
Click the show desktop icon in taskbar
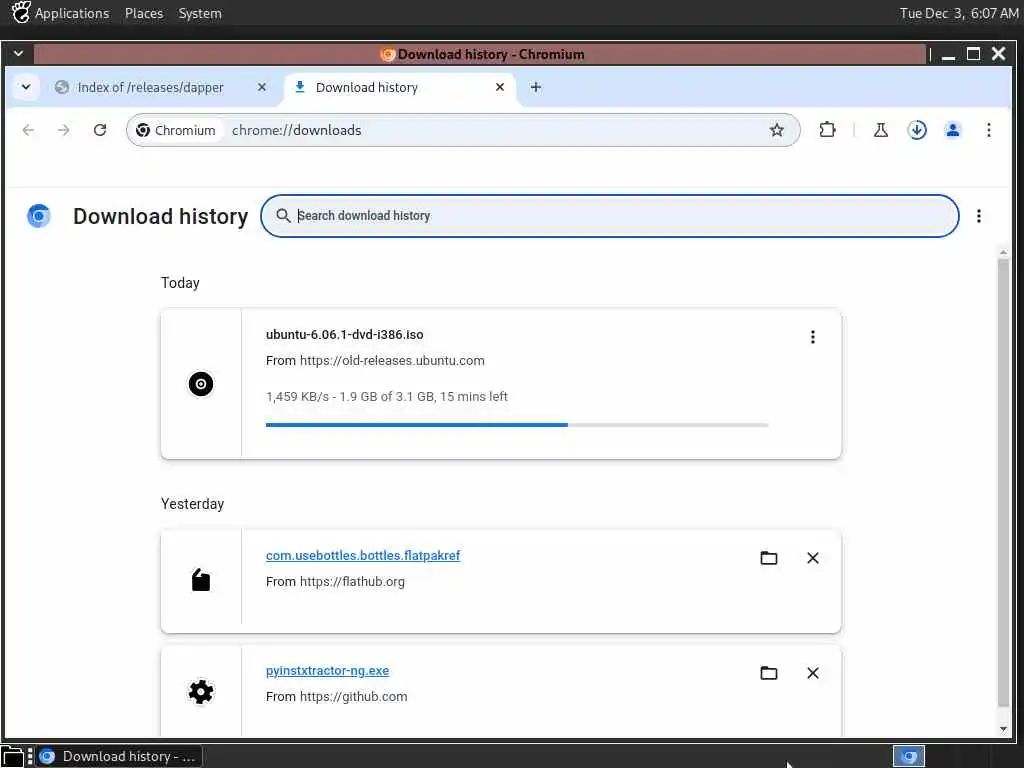pos(12,756)
